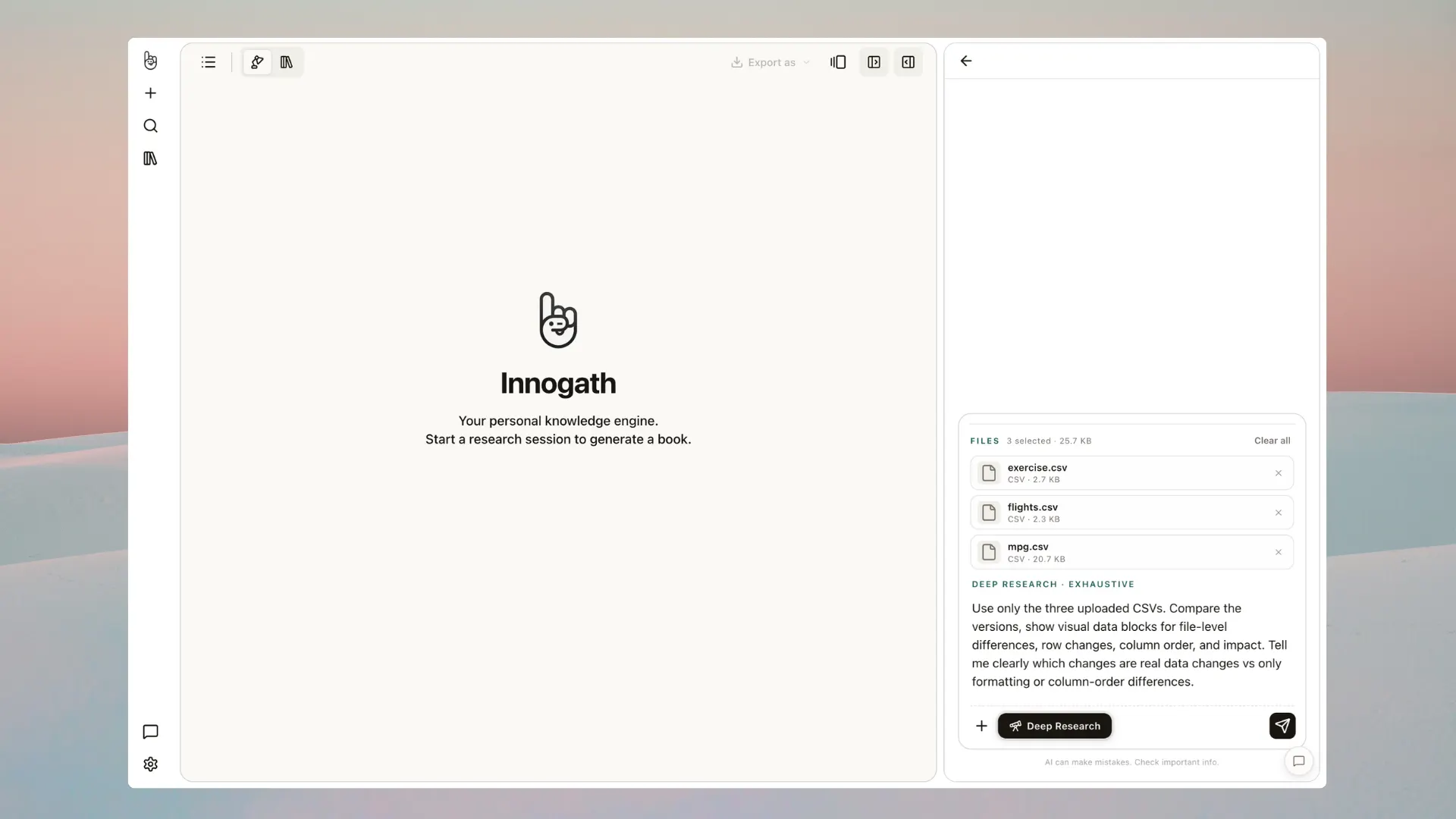This screenshot has width=1456, height=819.
Task: Open the chat bubble icon in the sidebar
Action: (x=150, y=732)
